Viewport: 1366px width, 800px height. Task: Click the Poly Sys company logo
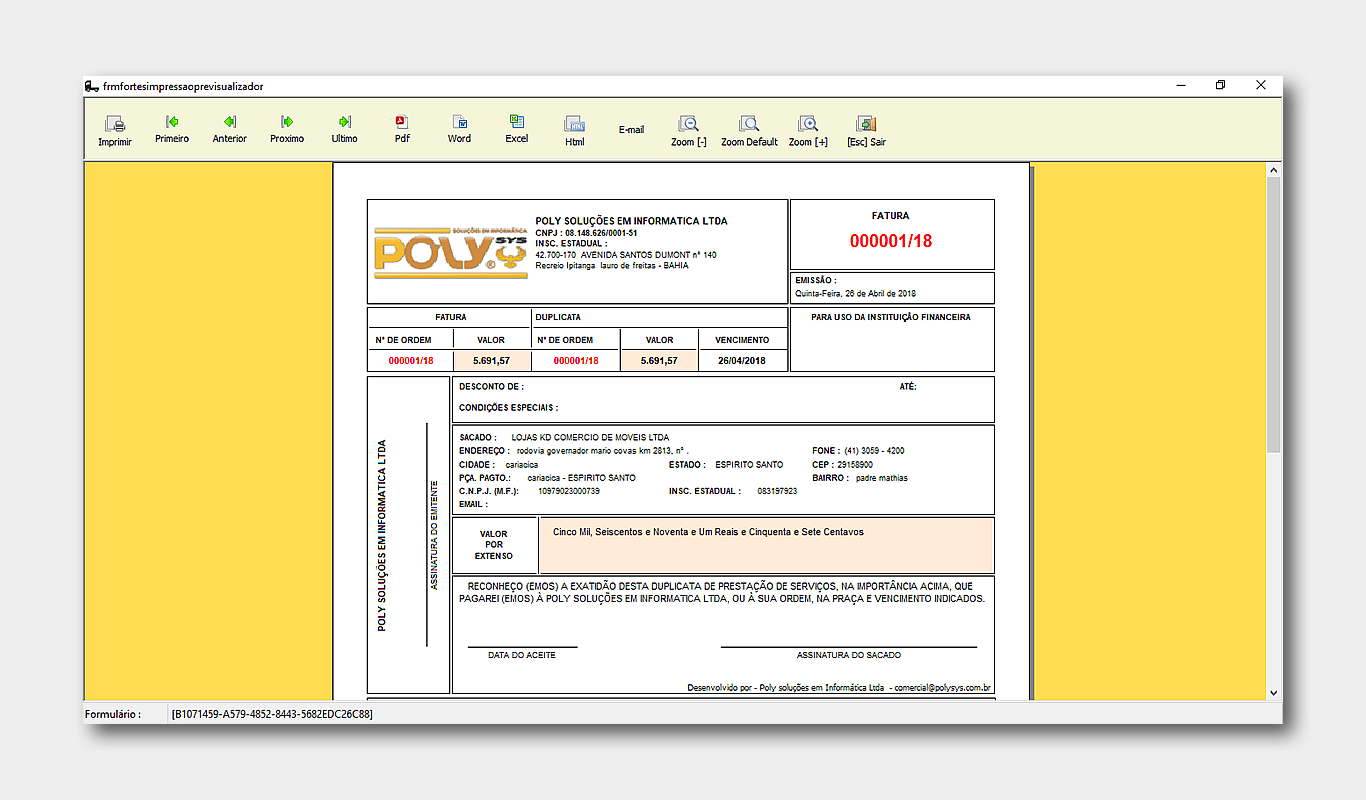pyautogui.click(x=450, y=252)
